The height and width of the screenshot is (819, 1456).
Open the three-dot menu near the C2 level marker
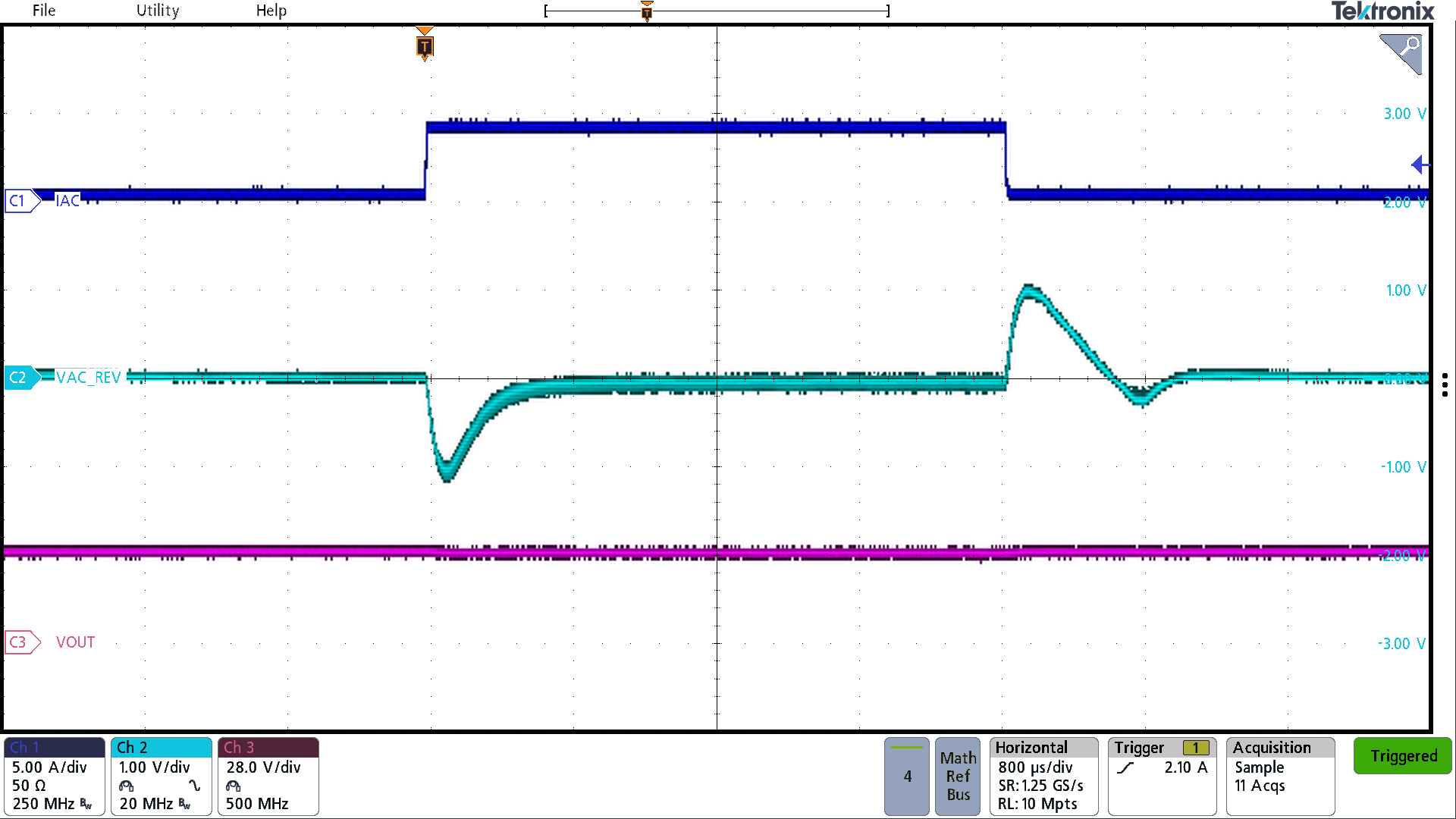[1445, 384]
